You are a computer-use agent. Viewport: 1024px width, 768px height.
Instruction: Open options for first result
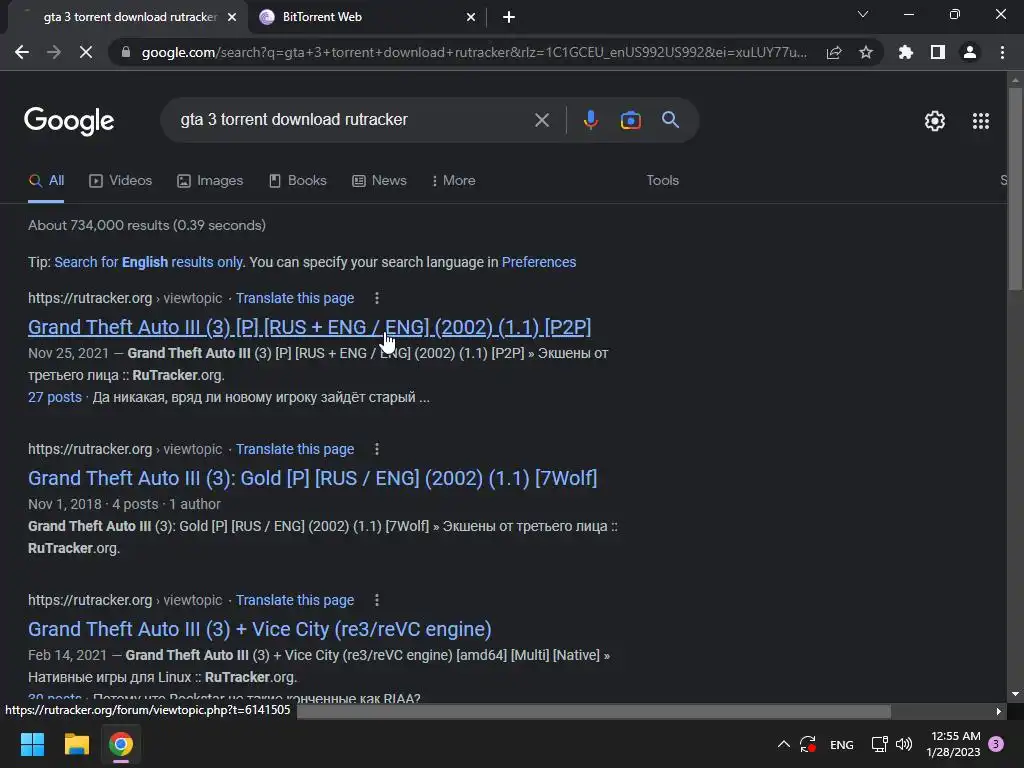coord(377,298)
